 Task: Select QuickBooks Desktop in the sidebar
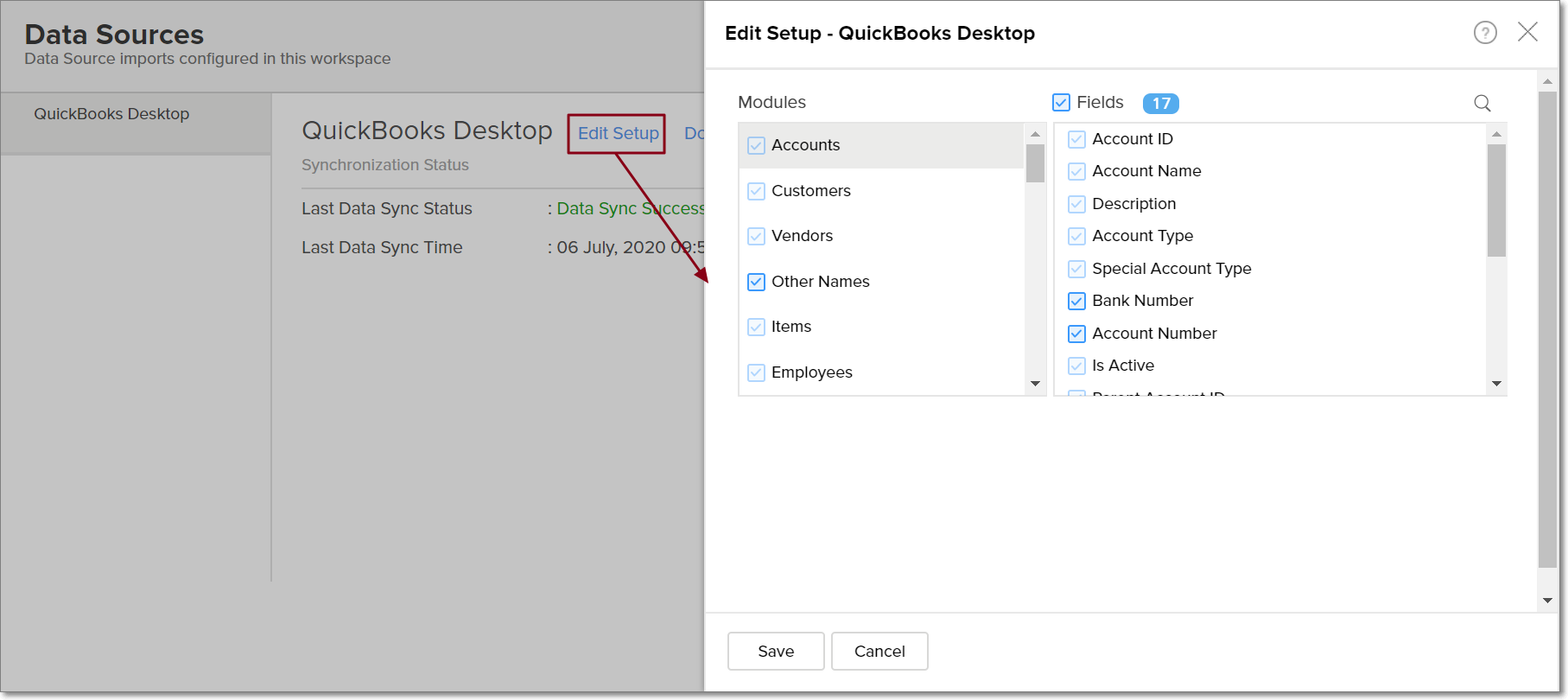point(111,114)
